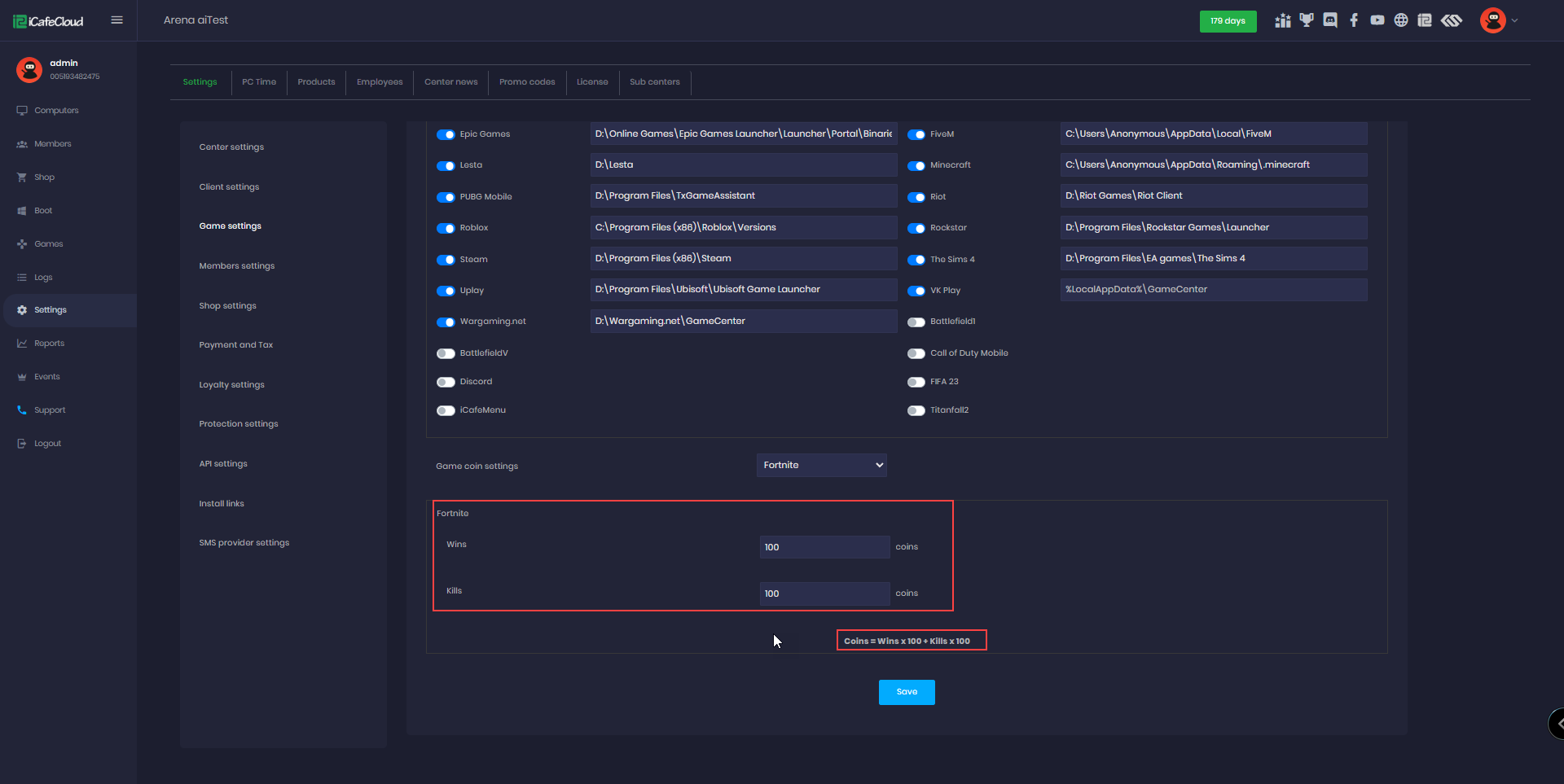Click the globe website icon
The height and width of the screenshot is (784, 1564).
click(1401, 20)
